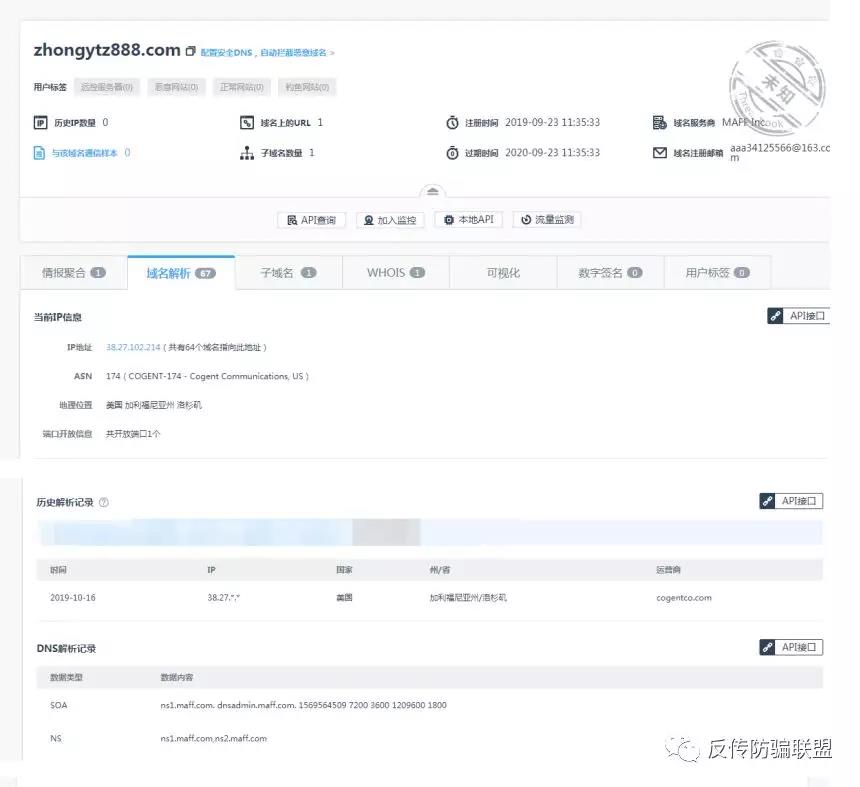The image size is (860, 787).
Task: Open the 情报聚合 tab
Action: pos(73,272)
